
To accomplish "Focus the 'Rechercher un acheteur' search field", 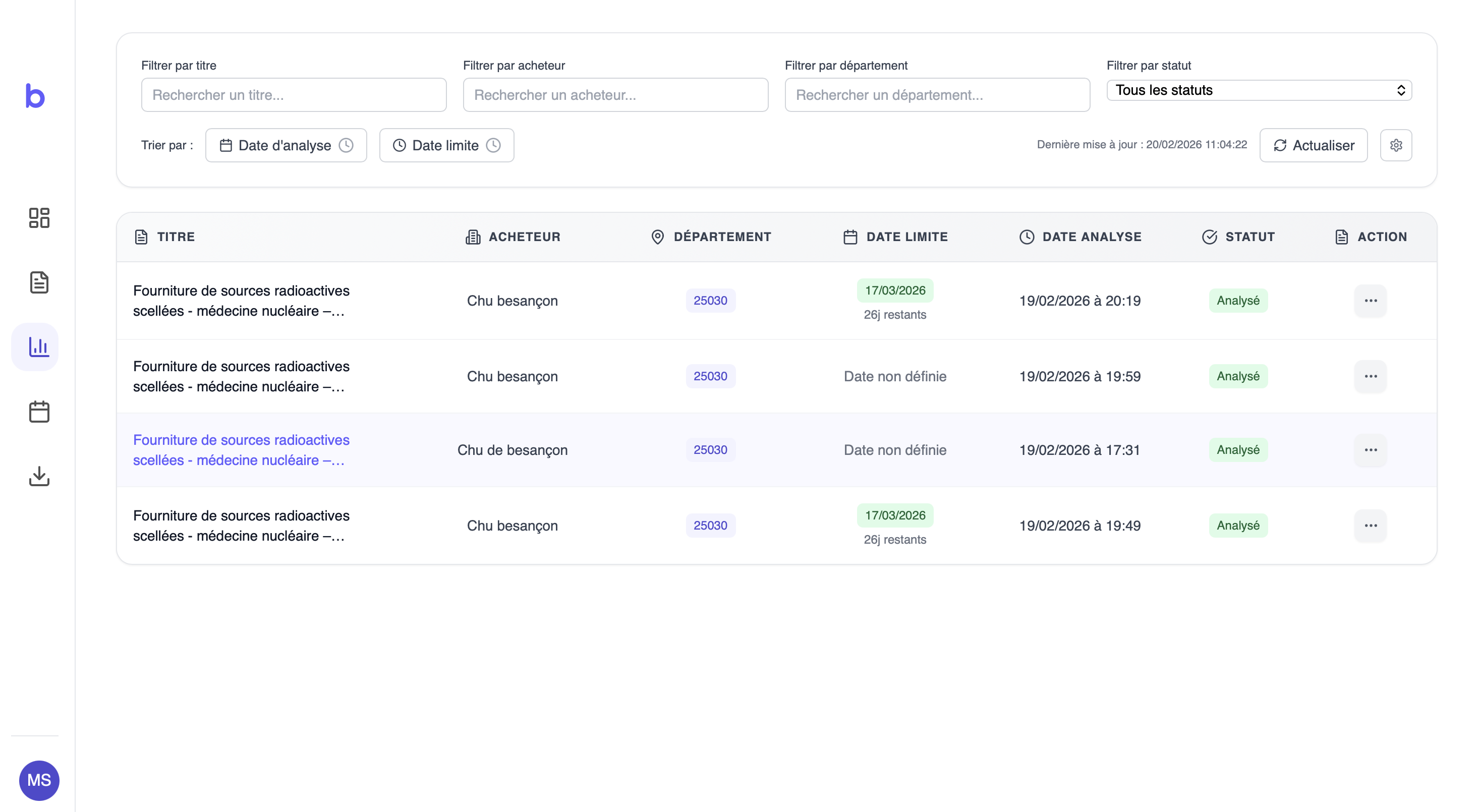I will [x=615, y=95].
